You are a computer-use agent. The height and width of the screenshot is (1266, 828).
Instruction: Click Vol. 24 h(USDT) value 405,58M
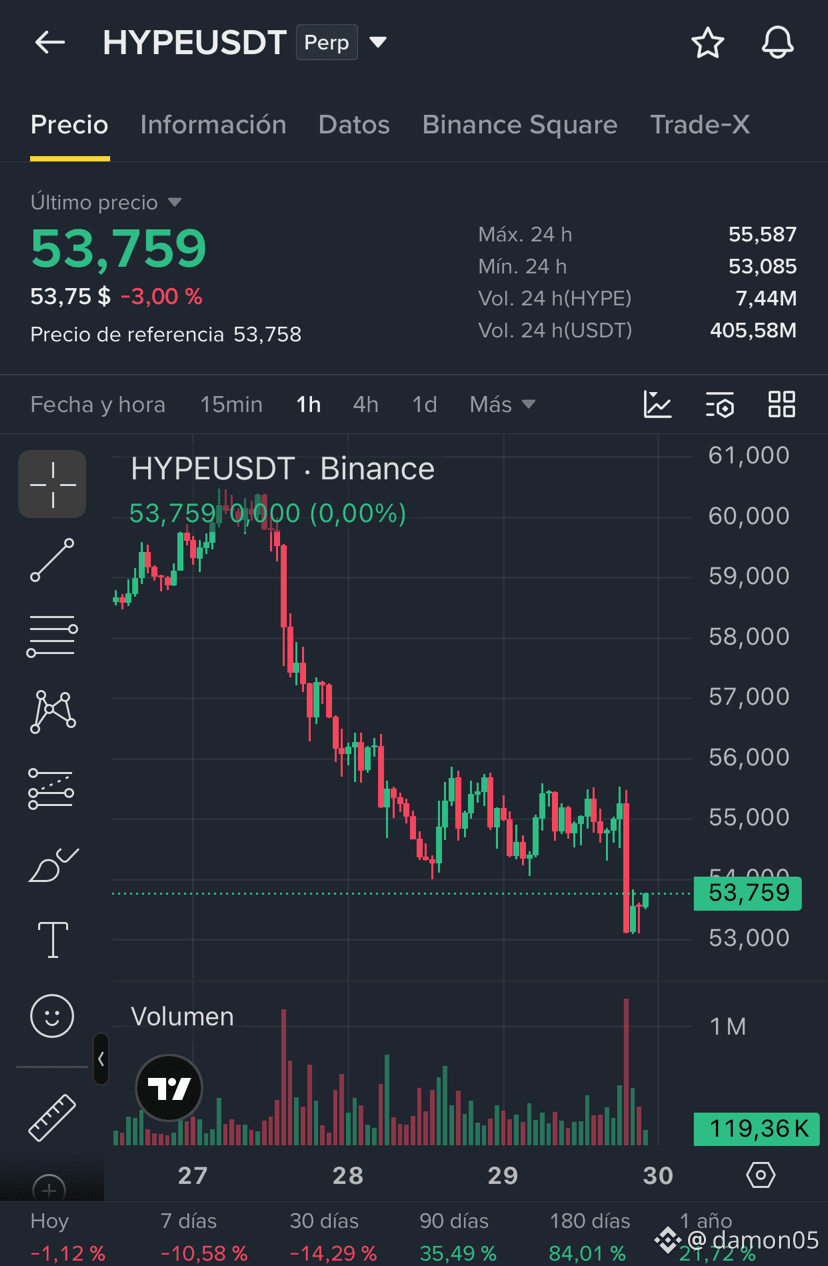753,330
